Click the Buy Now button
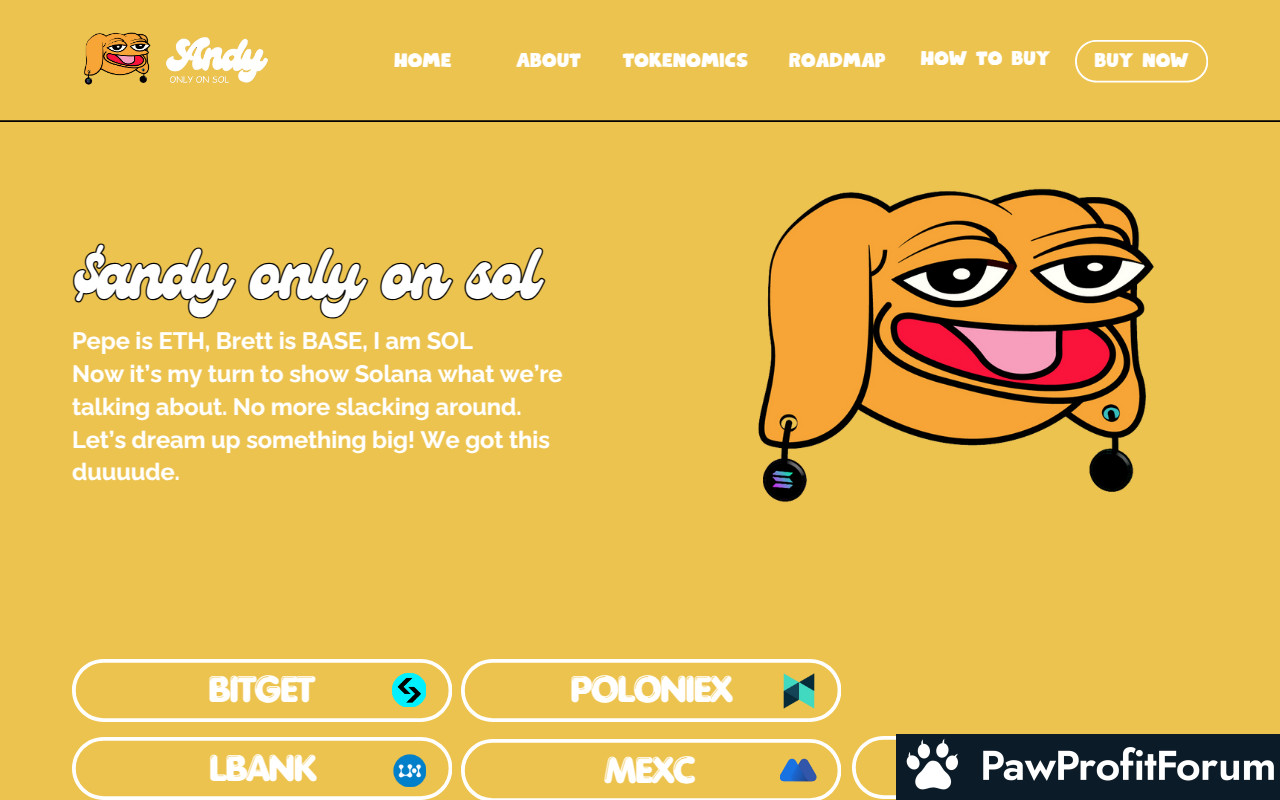This screenshot has height=800, width=1280. coord(1141,61)
